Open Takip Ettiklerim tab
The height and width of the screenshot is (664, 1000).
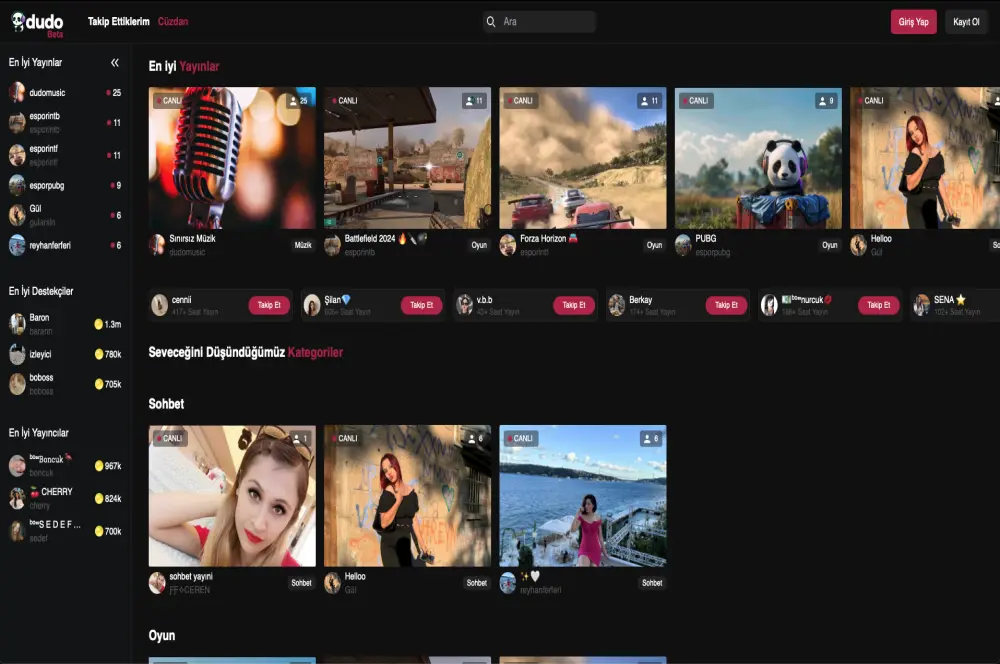[x=119, y=22]
